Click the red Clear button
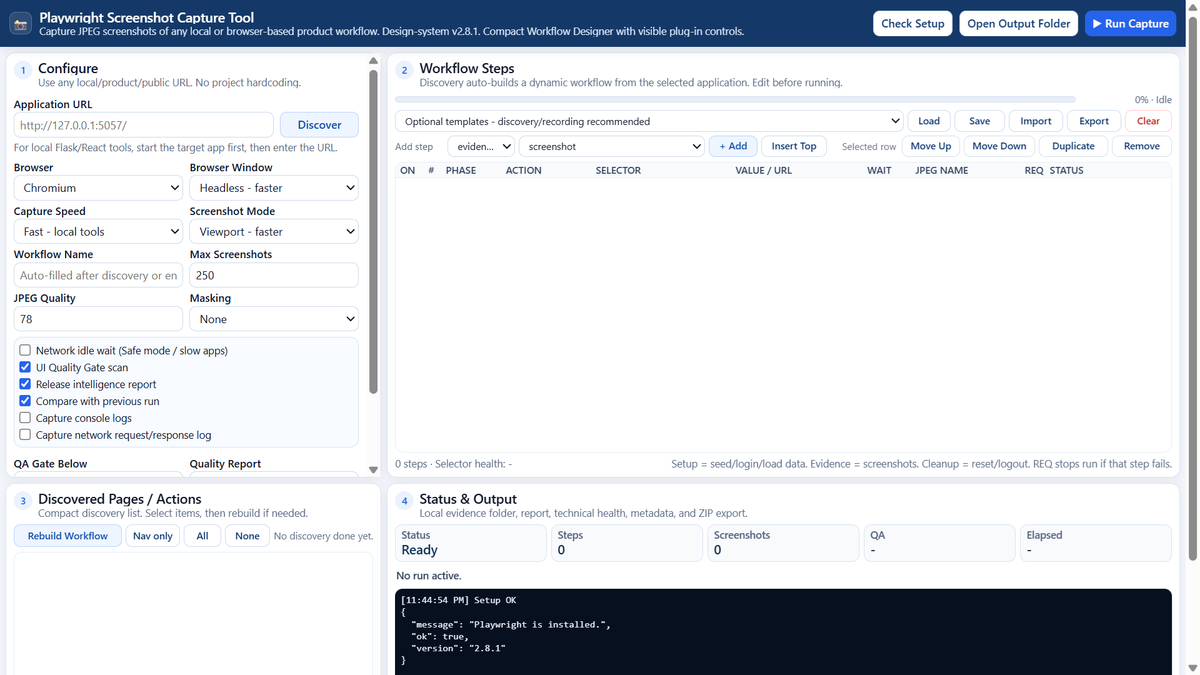The height and width of the screenshot is (675, 1200). point(1148,121)
